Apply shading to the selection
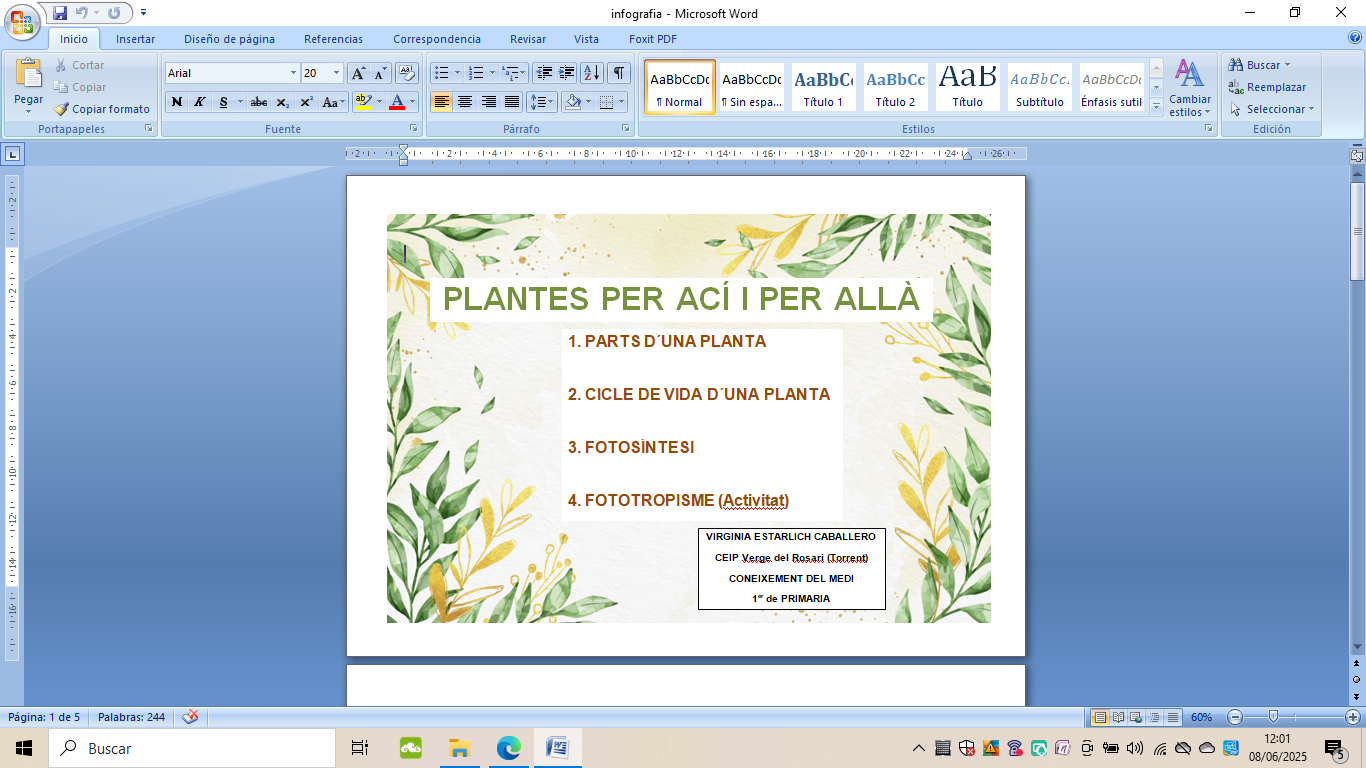Image resolution: width=1366 pixels, height=768 pixels. pyautogui.click(x=573, y=104)
